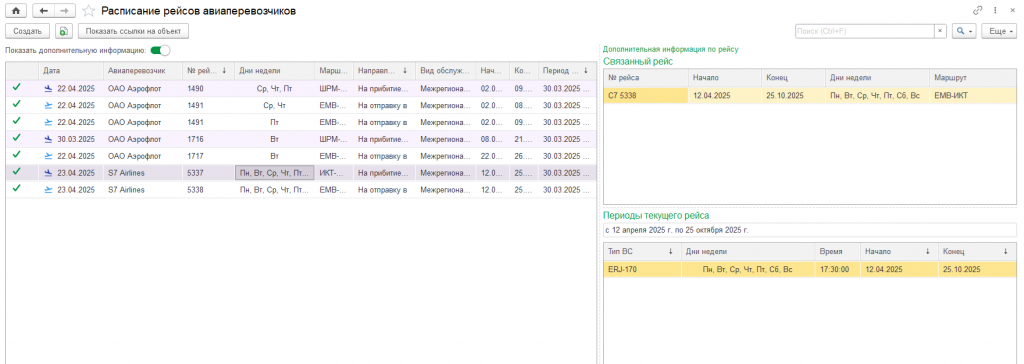Click green checkmark of flight 1717 row
The width and height of the screenshot is (1024, 364).
click(16, 155)
